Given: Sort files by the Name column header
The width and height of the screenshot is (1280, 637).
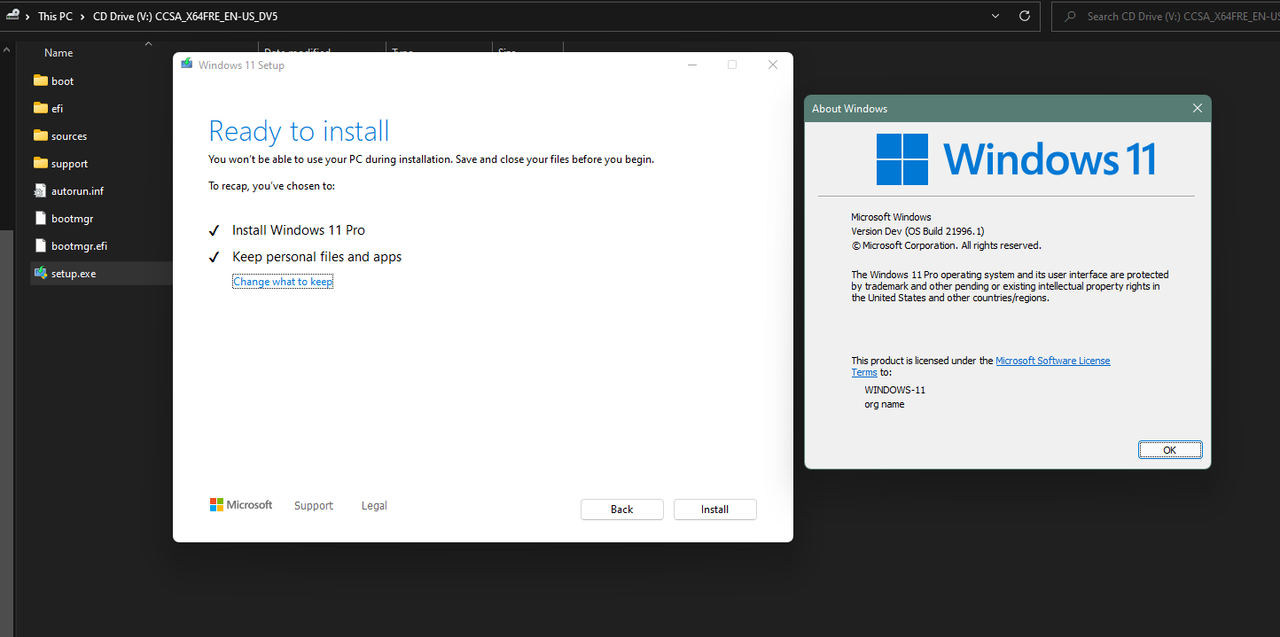Looking at the screenshot, I should [59, 52].
